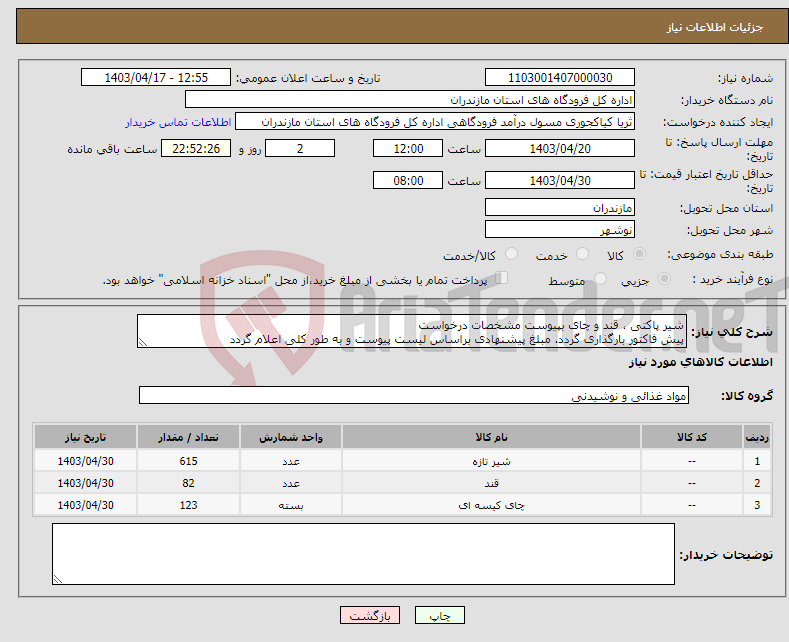Click the delivery city field نوشهر
Image resolution: width=789 pixels, height=642 pixels.
pyautogui.click(x=560, y=229)
